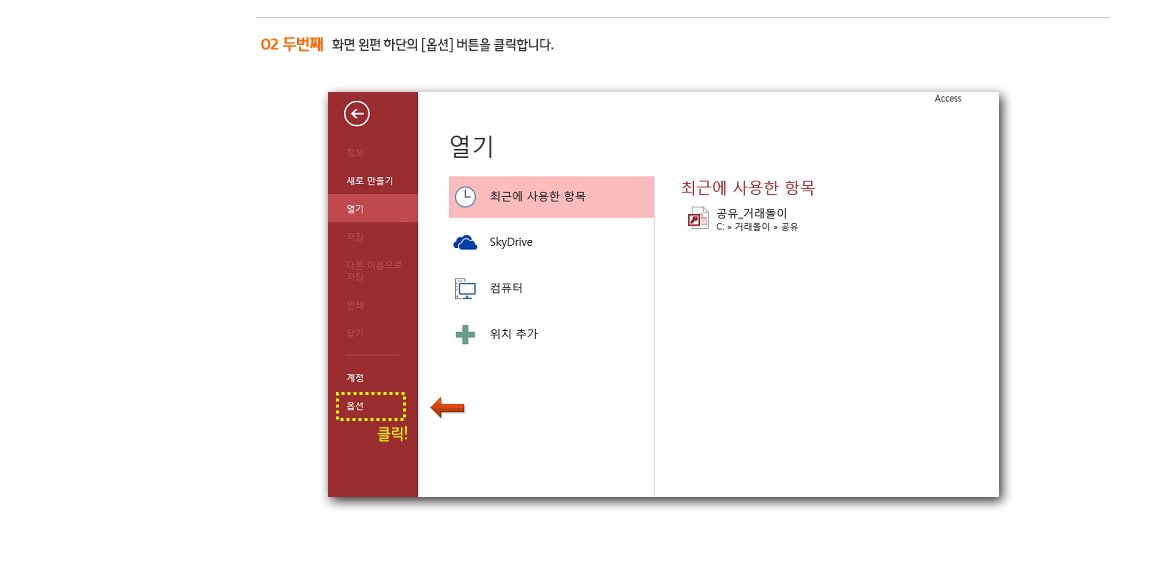The image size is (1150, 587).
Task: Open the 계정 page
Action: (x=355, y=377)
